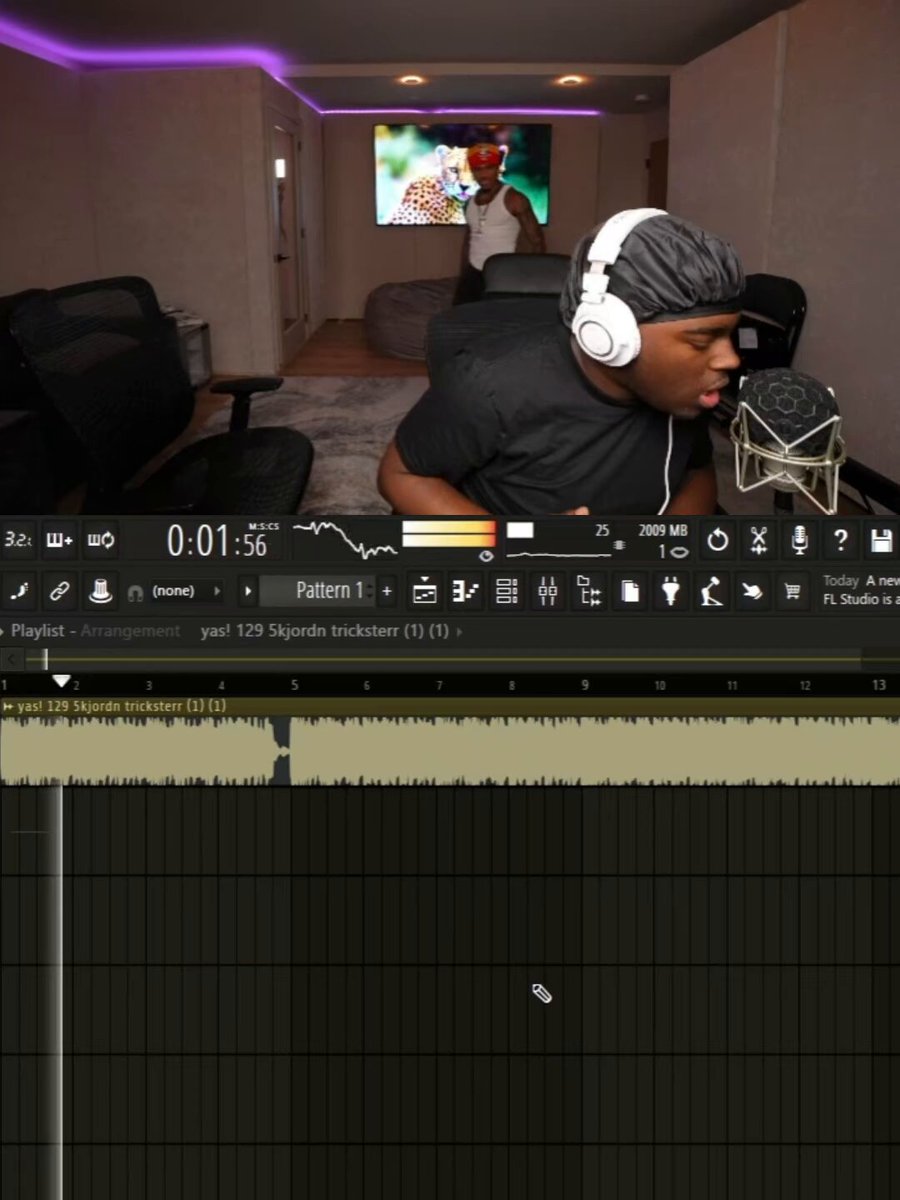The image size is (900, 1200).
Task: Open the Playlist view icon
Action: pyautogui.click(x=425, y=591)
